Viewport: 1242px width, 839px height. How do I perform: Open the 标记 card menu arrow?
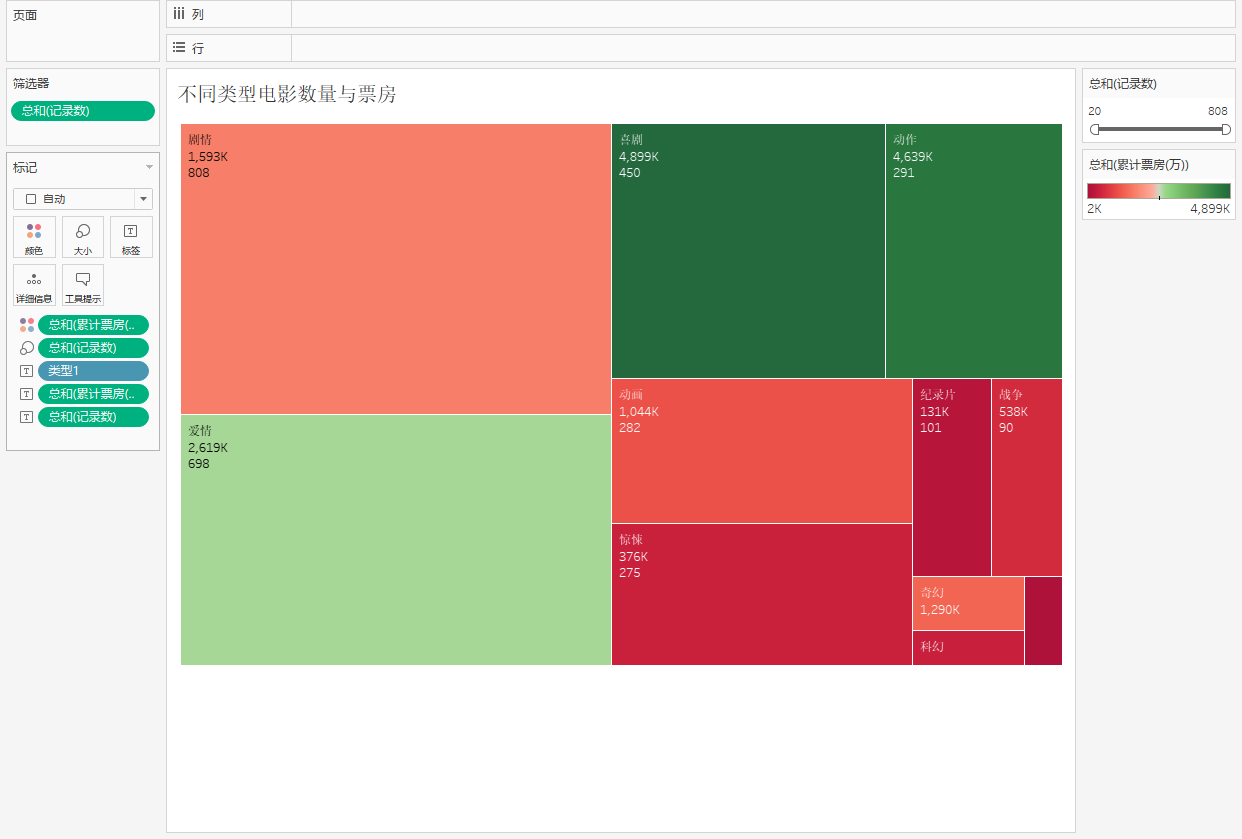pos(149,167)
